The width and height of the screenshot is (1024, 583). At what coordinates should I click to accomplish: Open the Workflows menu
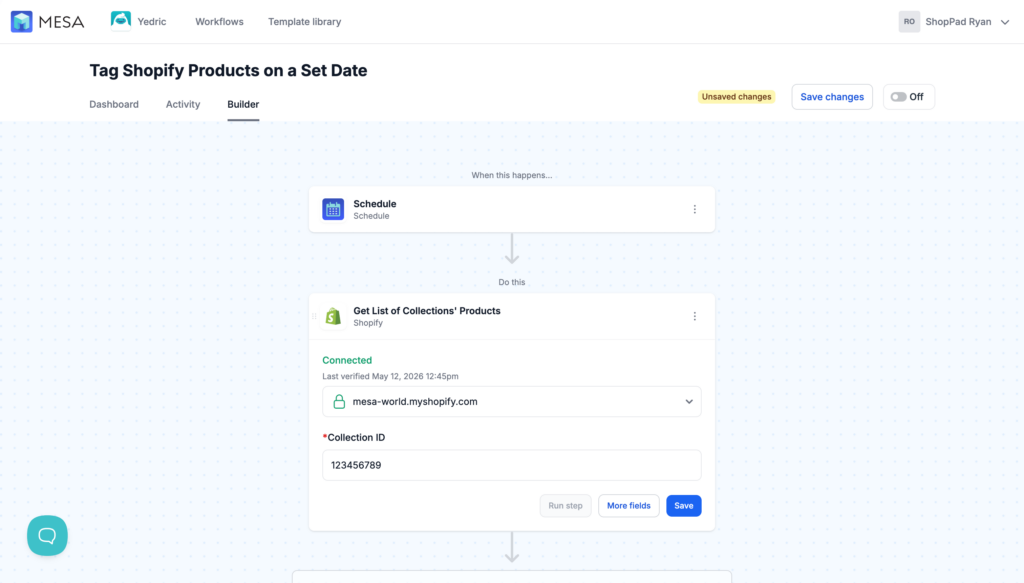click(x=219, y=22)
